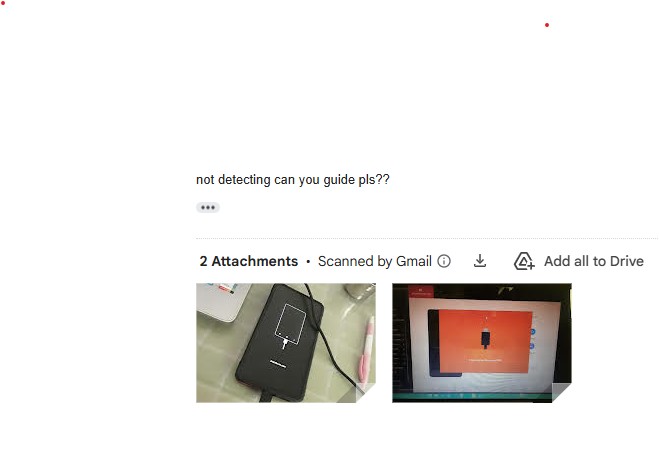This screenshot has height=451, width=659.
Task: Click the red dot near the top right
Action: [x=547, y=25]
